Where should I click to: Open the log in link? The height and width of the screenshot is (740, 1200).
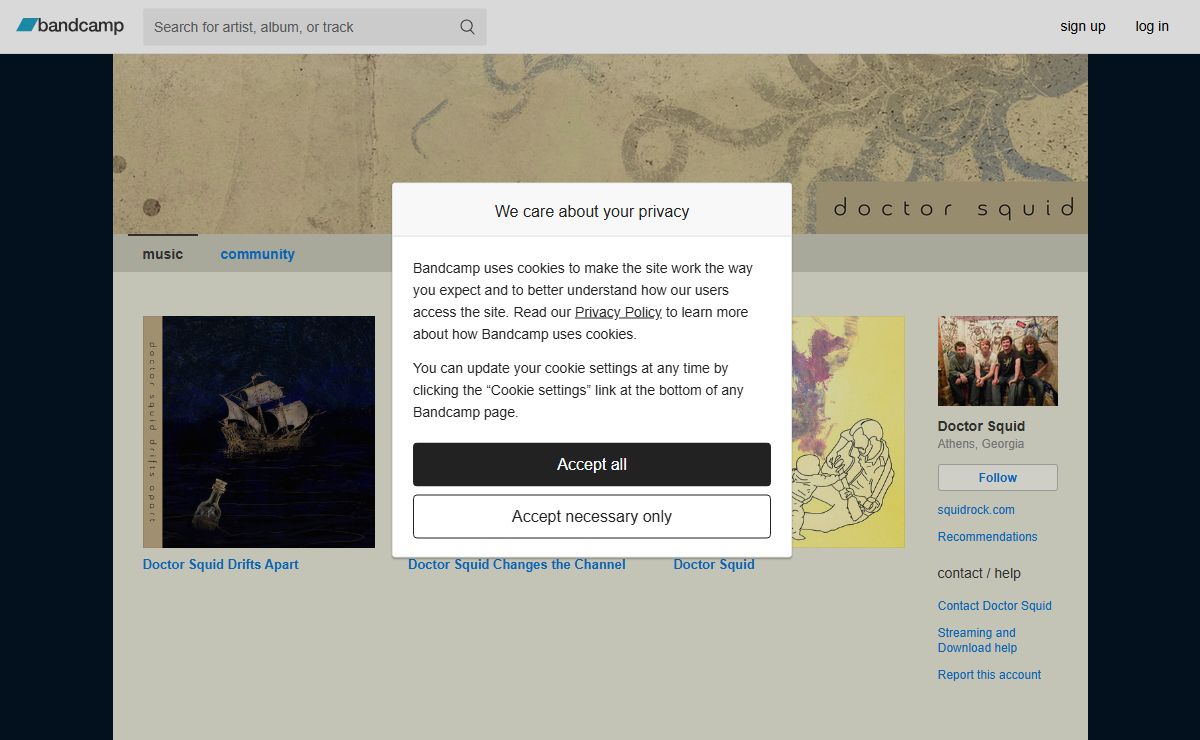tap(1152, 26)
